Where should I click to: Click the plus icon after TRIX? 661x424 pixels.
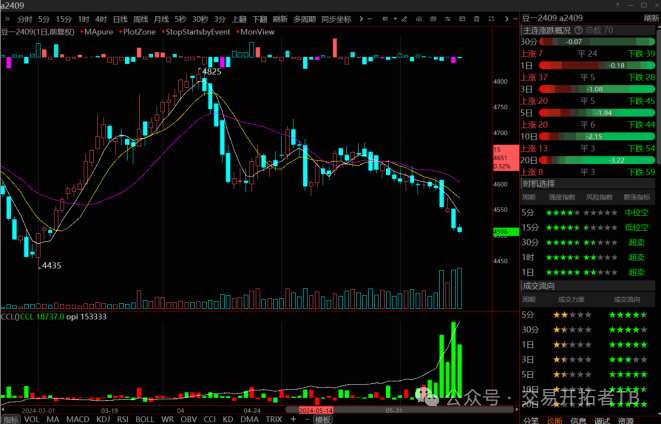point(293,419)
